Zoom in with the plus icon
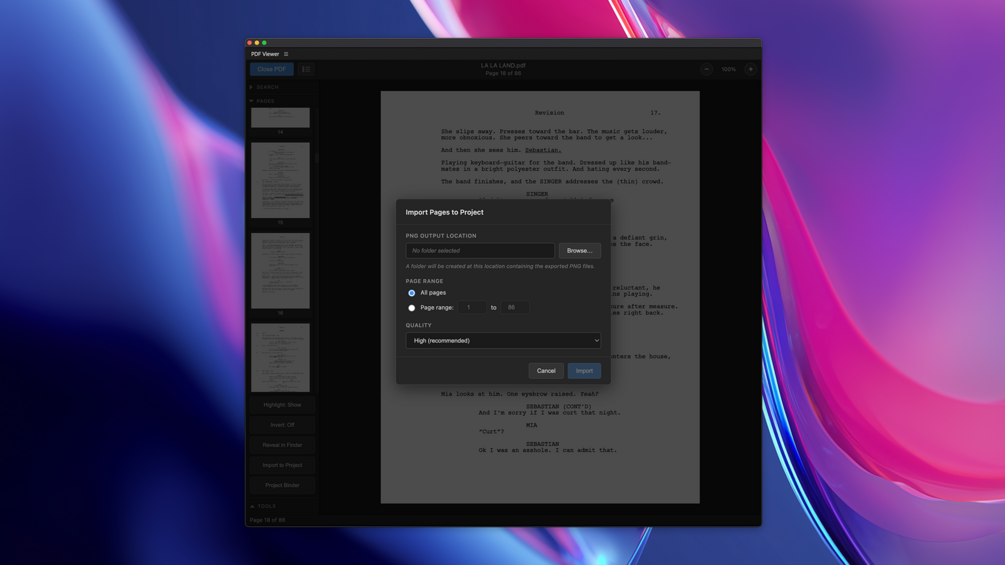1005x565 pixels. click(751, 69)
